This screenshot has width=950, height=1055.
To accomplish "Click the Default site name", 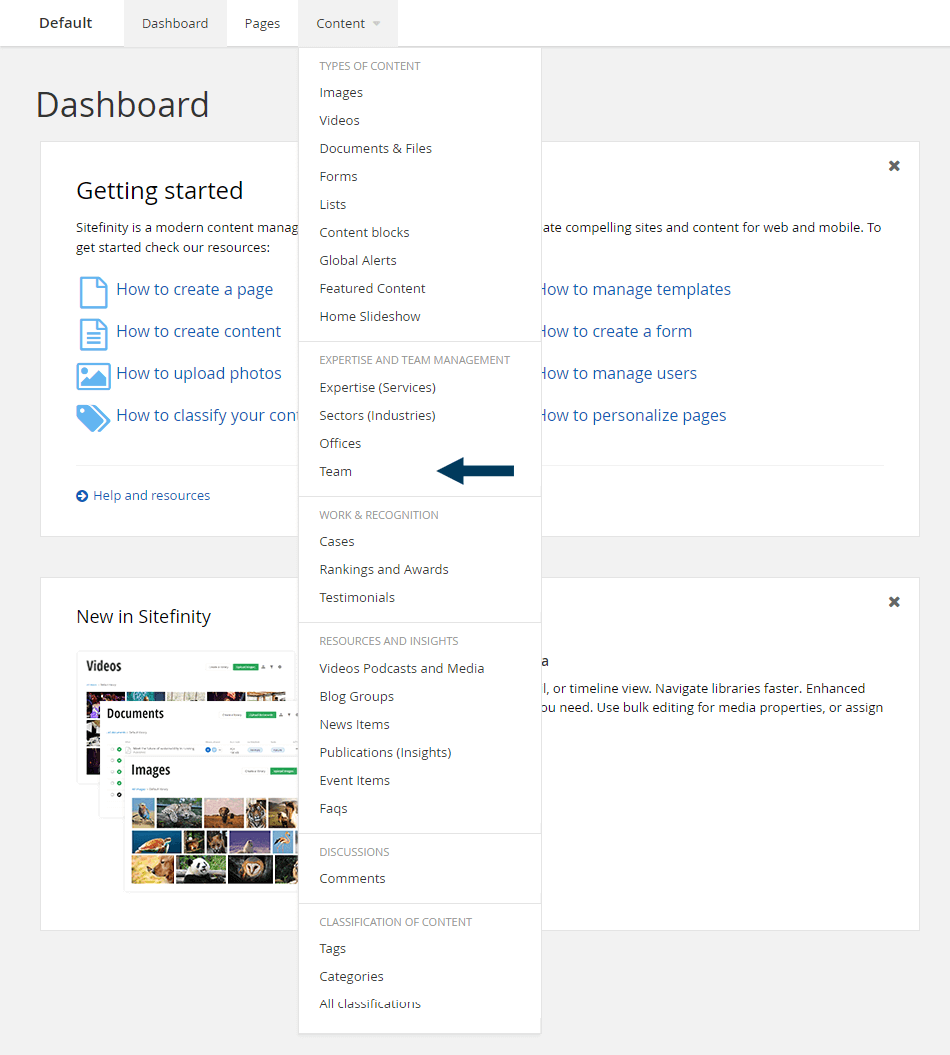I will point(65,23).
